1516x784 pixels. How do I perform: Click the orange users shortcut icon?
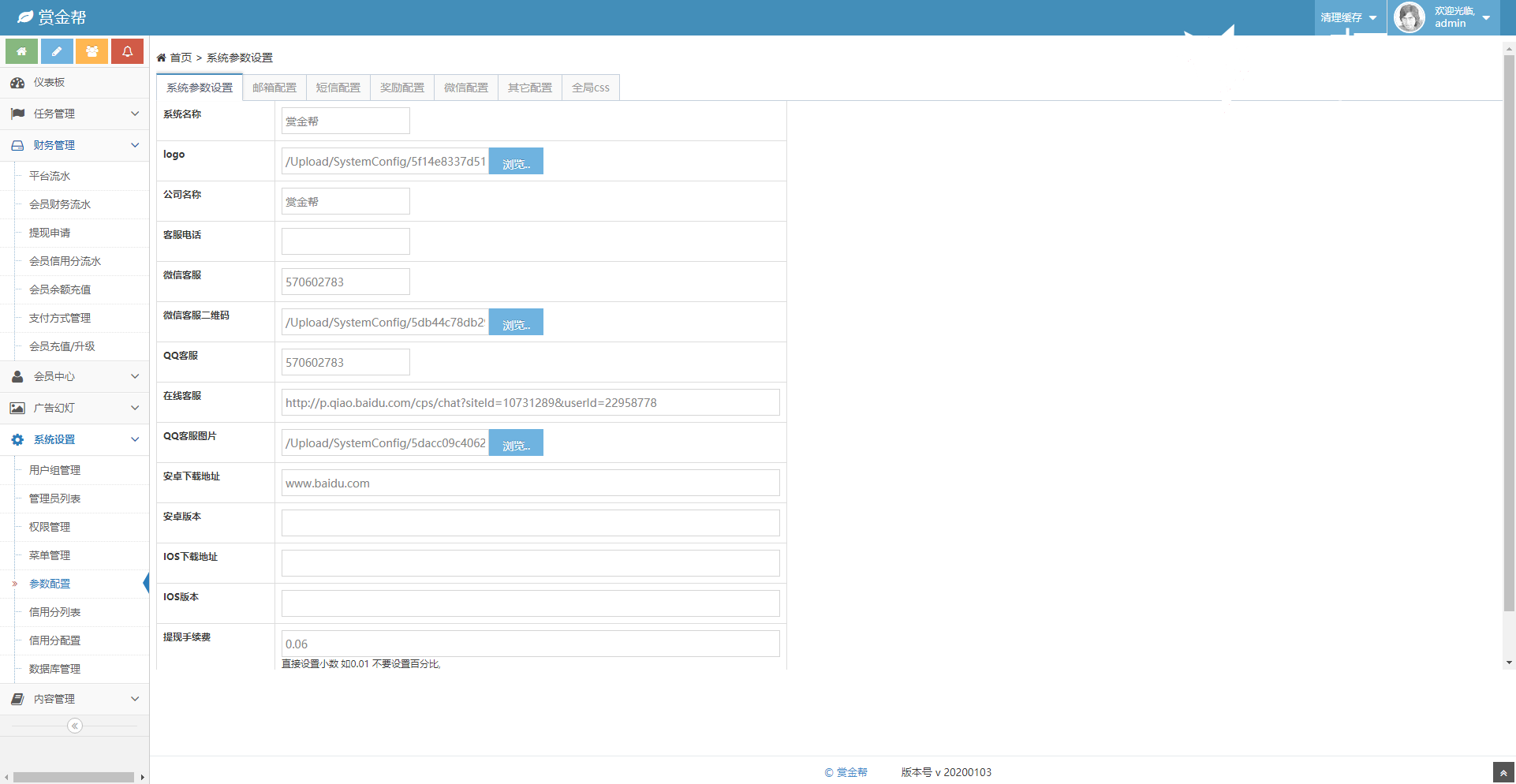click(x=92, y=51)
